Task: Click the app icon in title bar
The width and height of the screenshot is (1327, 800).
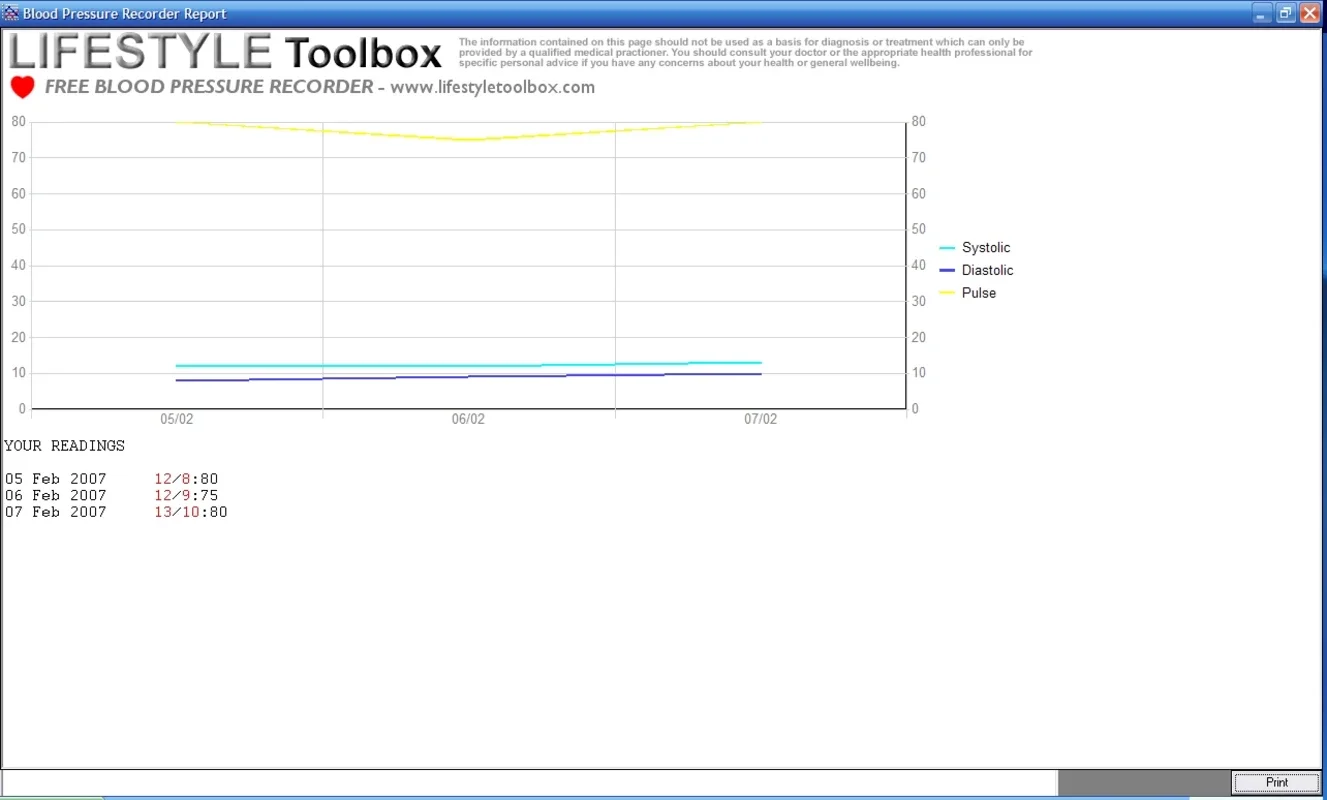Action: (11, 13)
